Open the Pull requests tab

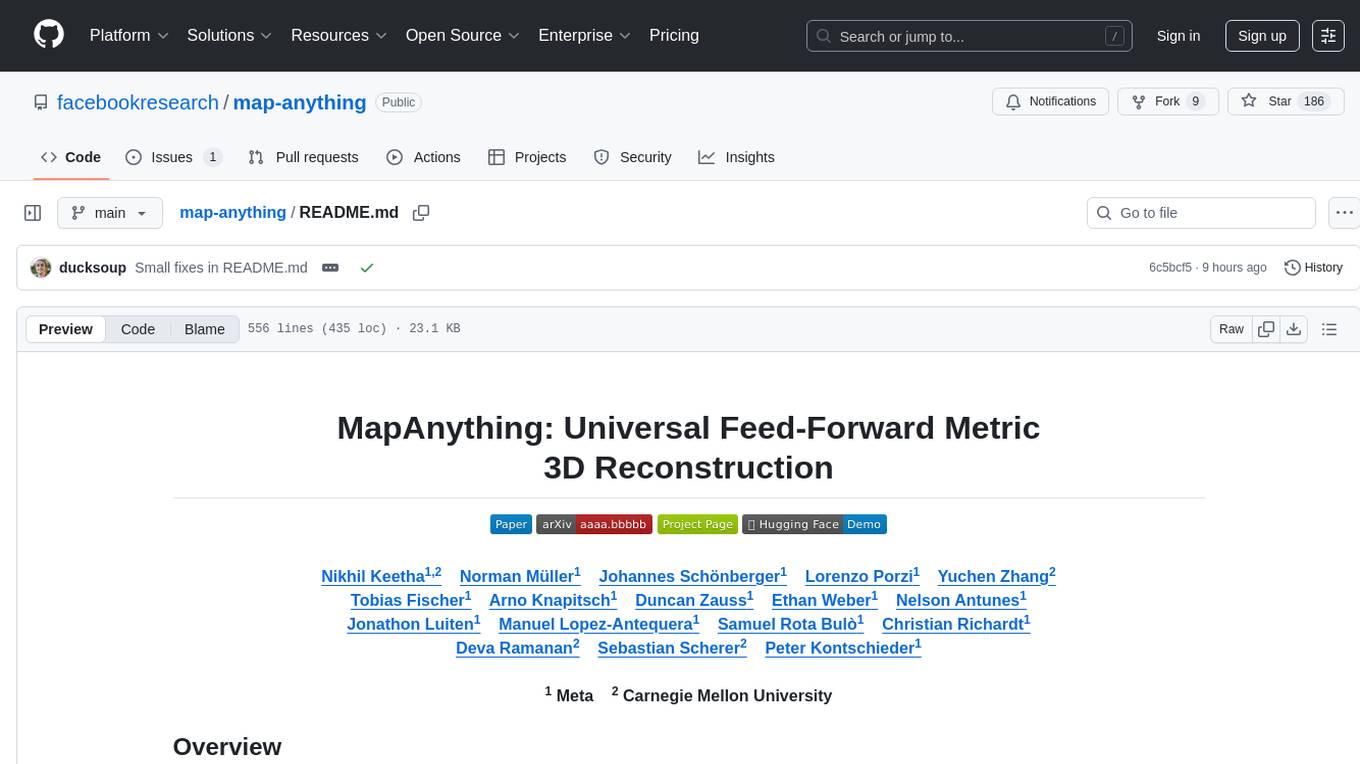(x=303, y=157)
